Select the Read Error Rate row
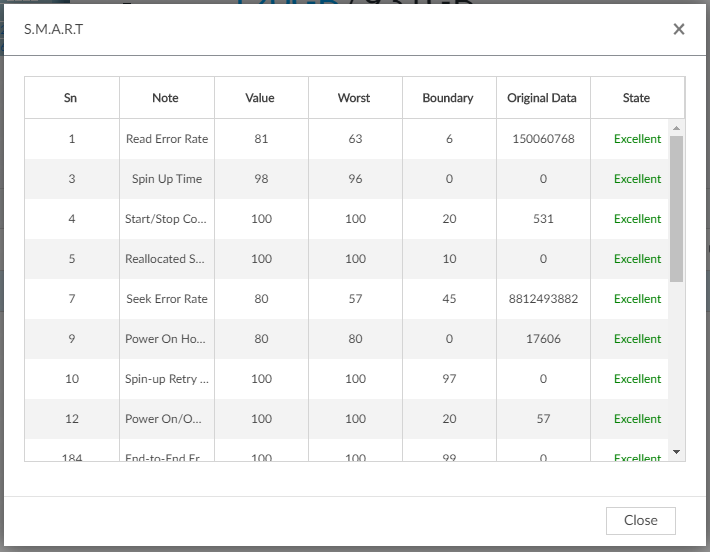 167,139
